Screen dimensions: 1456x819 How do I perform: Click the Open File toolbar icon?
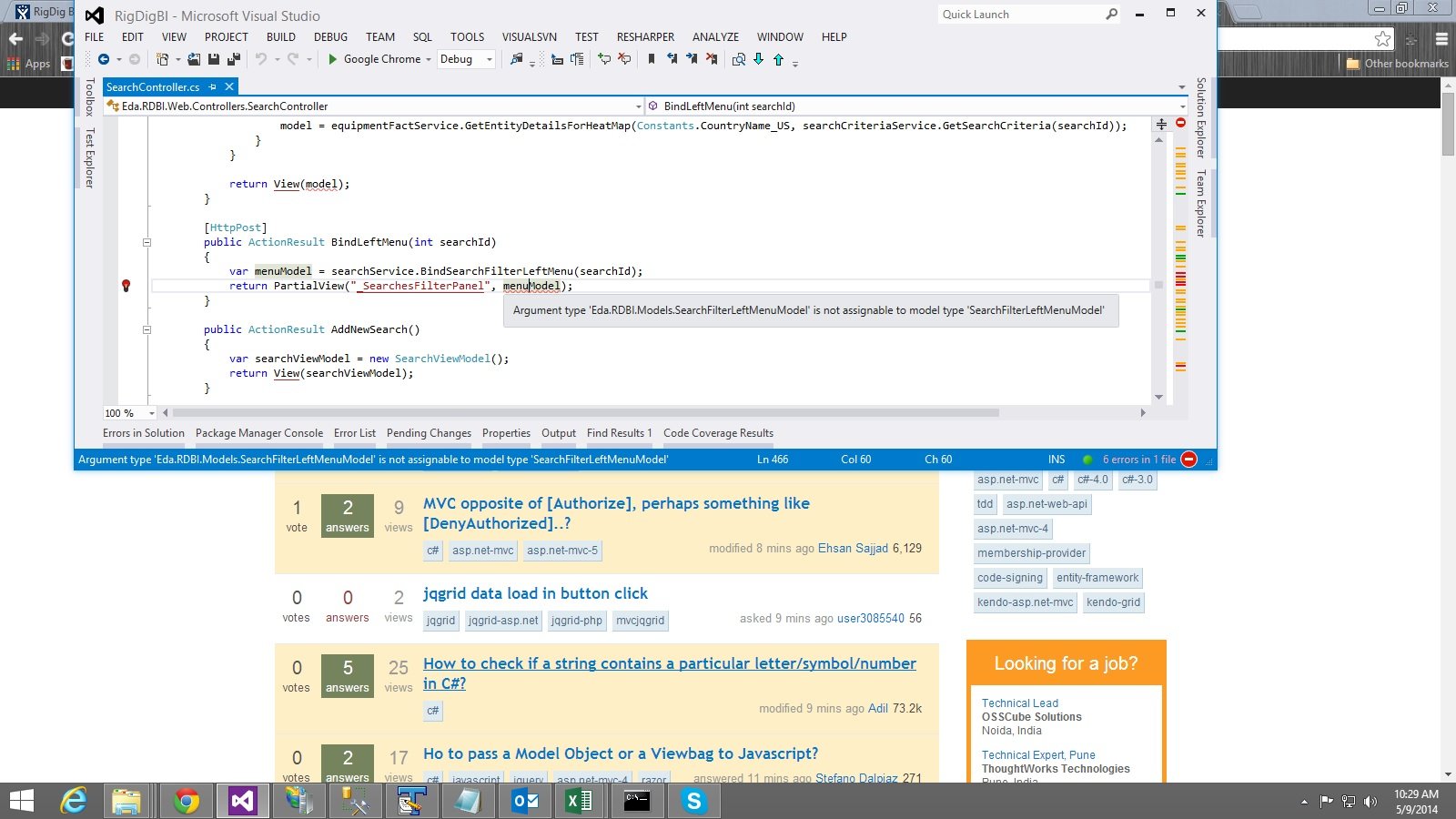point(194,59)
